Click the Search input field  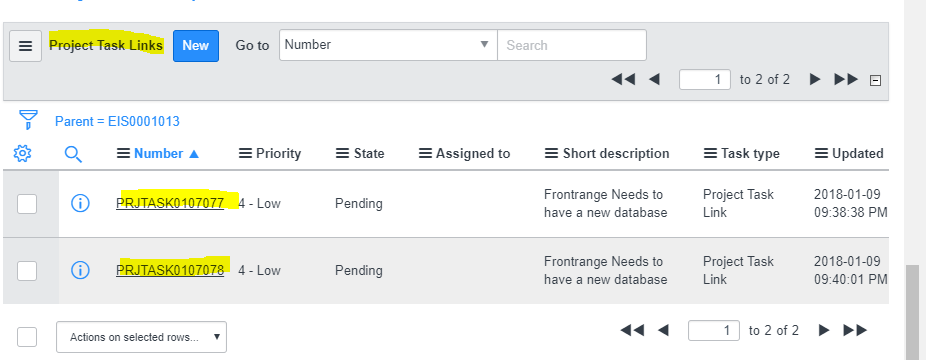[x=572, y=45]
